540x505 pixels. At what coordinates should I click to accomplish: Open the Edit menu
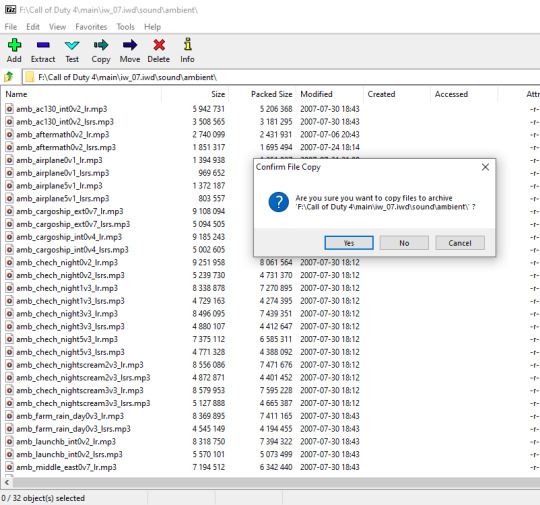click(x=33, y=27)
